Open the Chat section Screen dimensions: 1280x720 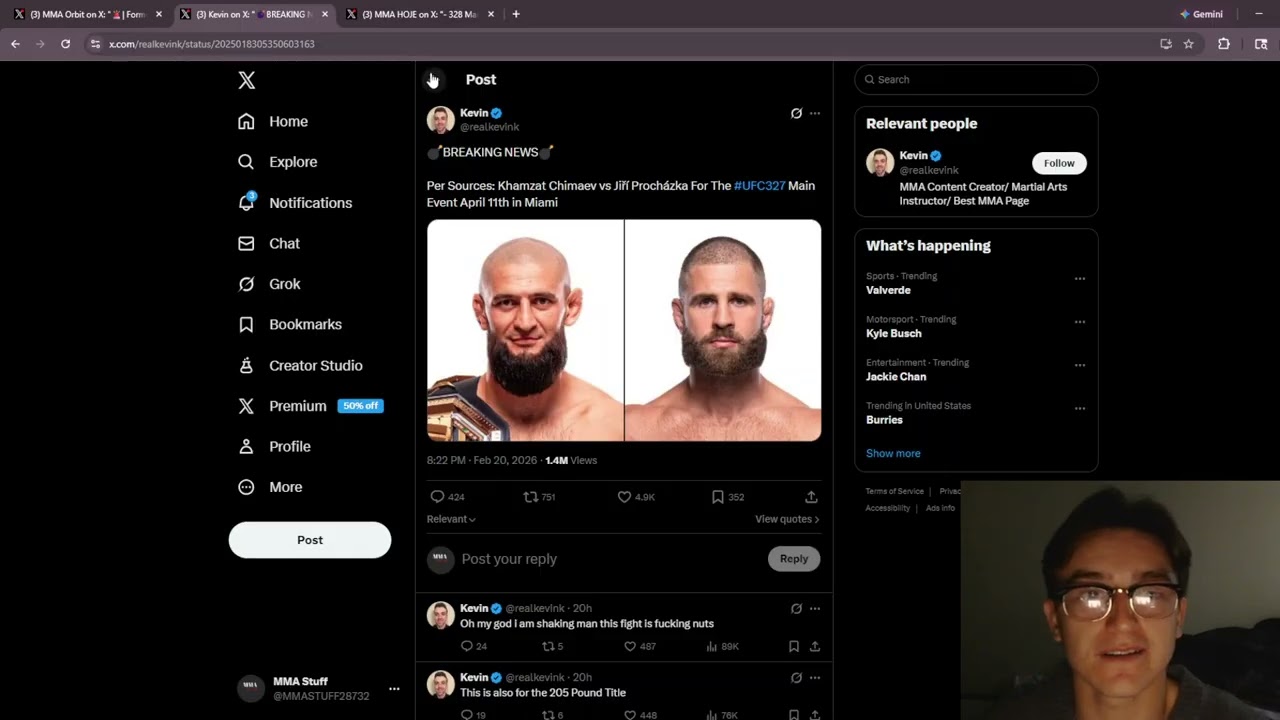[269, 243]
